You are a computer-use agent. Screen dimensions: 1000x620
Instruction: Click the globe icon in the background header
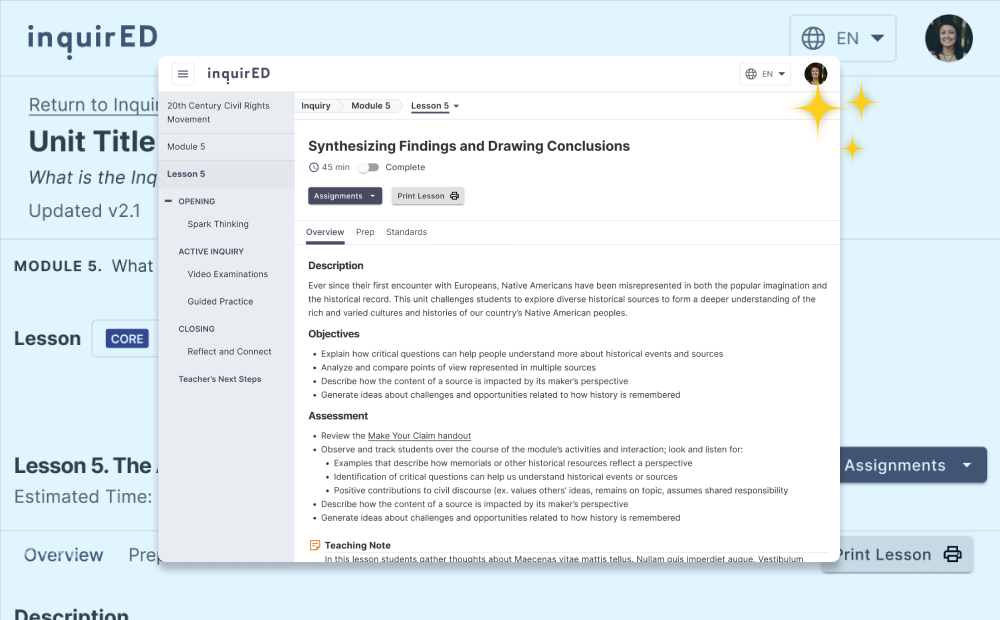(814, 39)
